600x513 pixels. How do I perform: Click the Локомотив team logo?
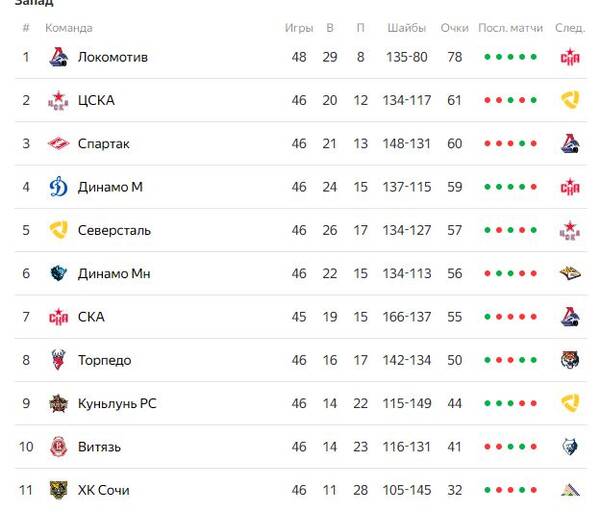[x=59, y=57]
